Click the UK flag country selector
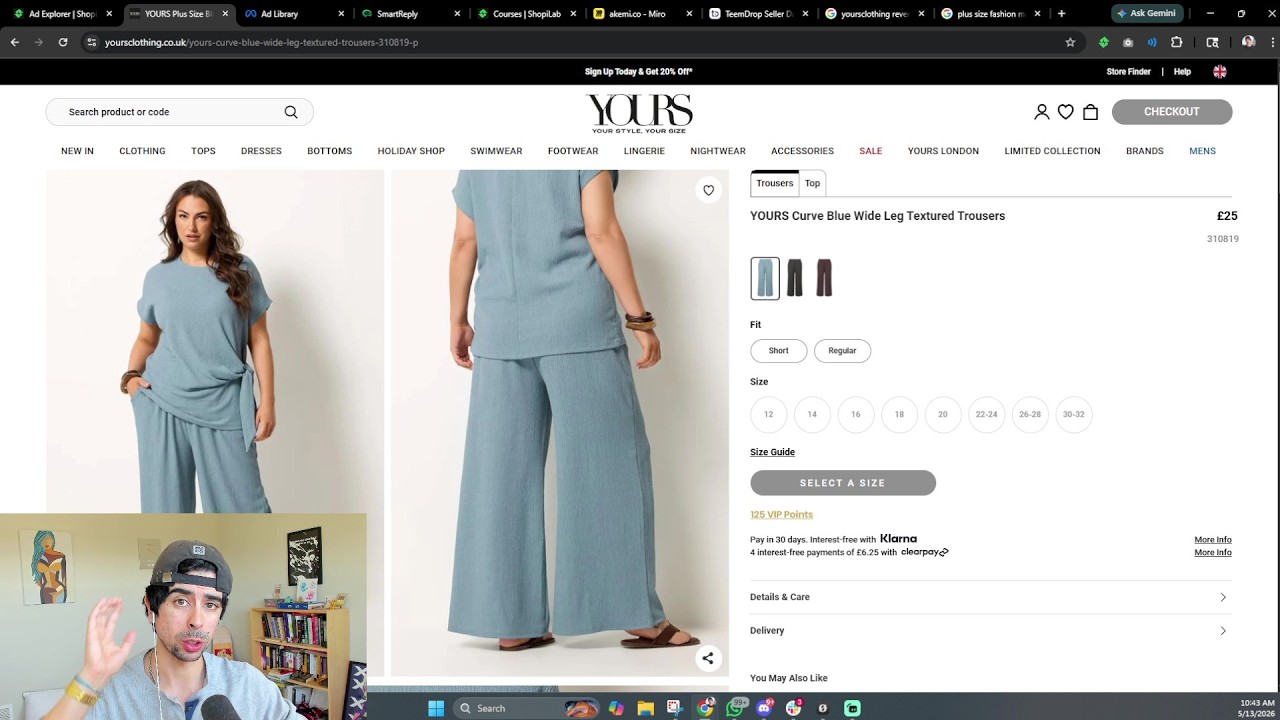This screenshot has width=1280, height=720. coord(1220,72)
